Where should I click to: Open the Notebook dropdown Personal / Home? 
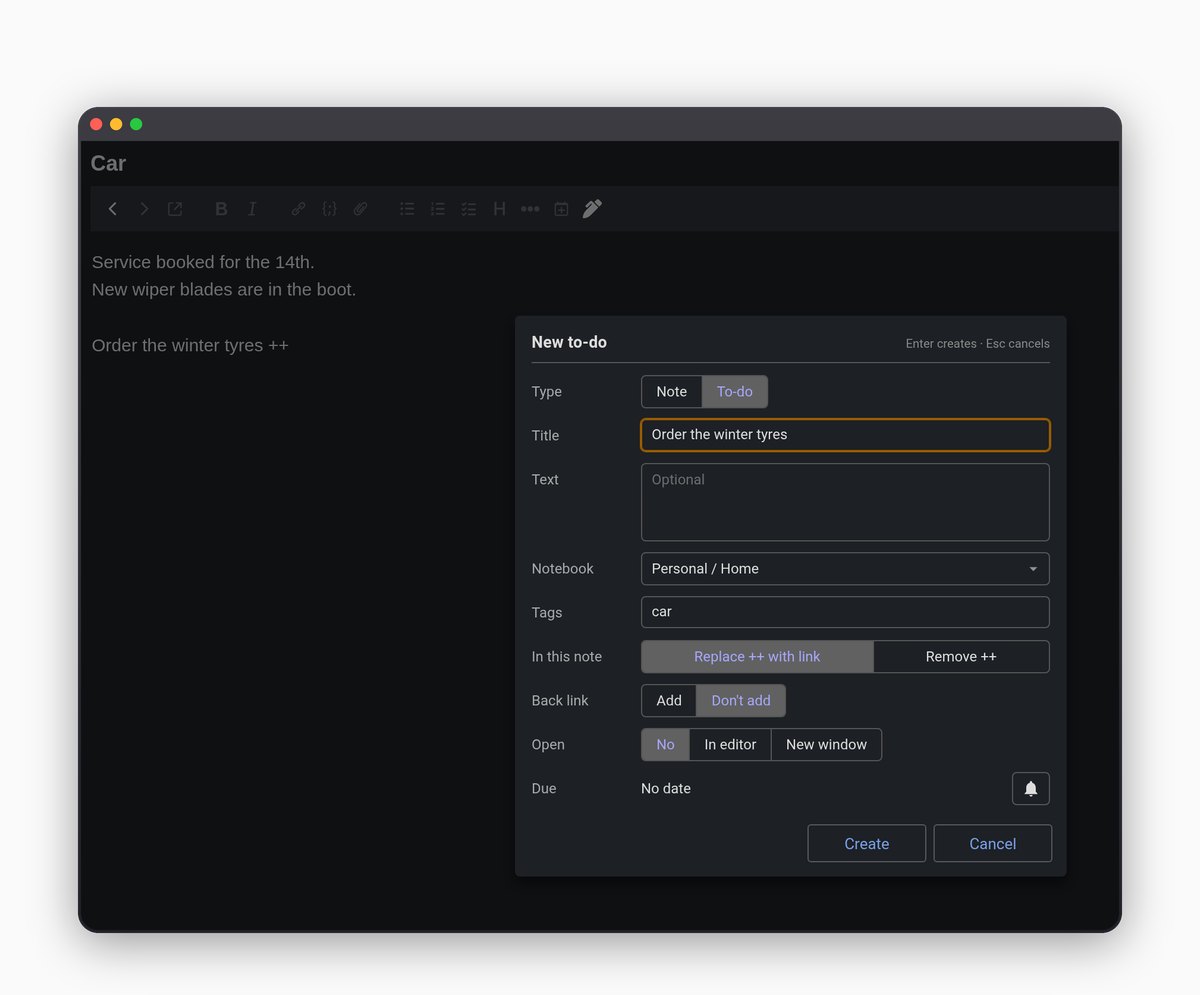[845, 569]
